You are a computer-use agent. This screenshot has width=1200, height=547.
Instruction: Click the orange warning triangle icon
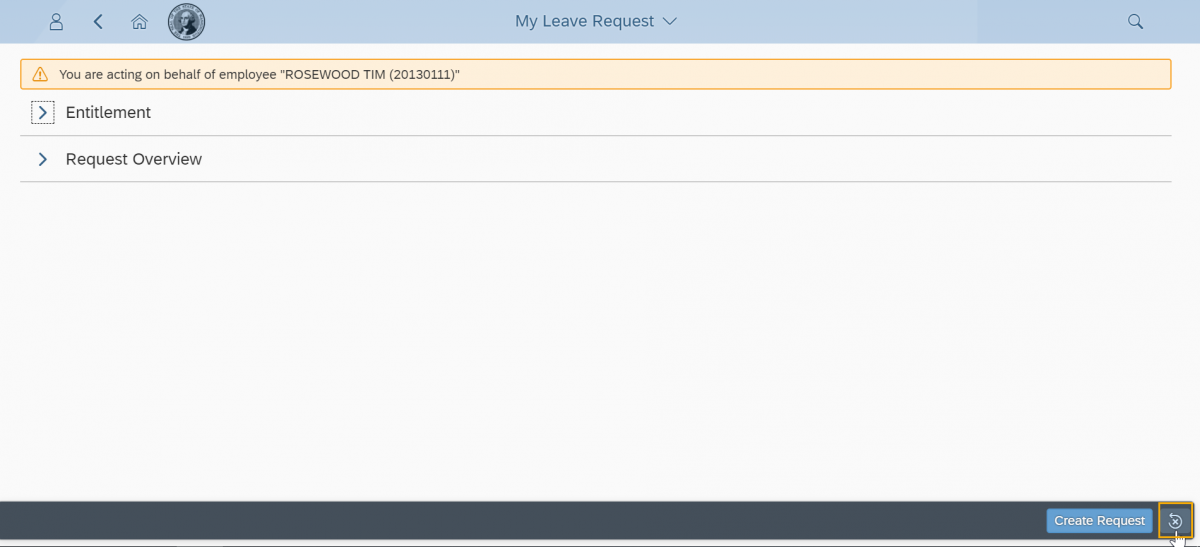pyautogui.click(x=40, y=74)
